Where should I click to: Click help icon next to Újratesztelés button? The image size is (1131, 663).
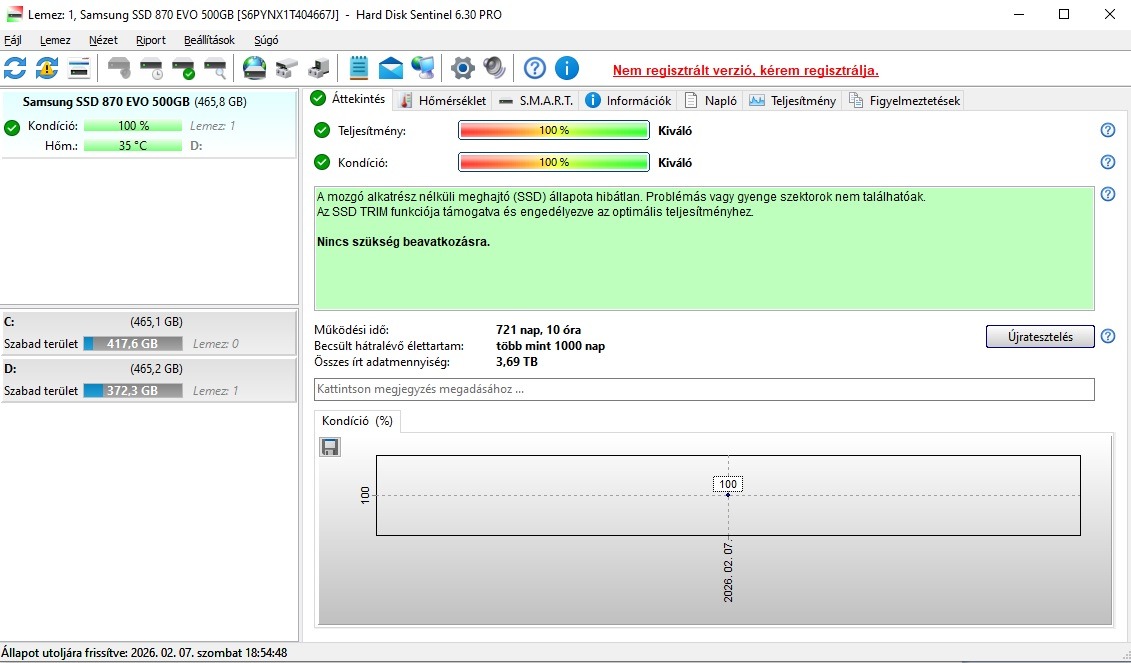(1108, 336)
